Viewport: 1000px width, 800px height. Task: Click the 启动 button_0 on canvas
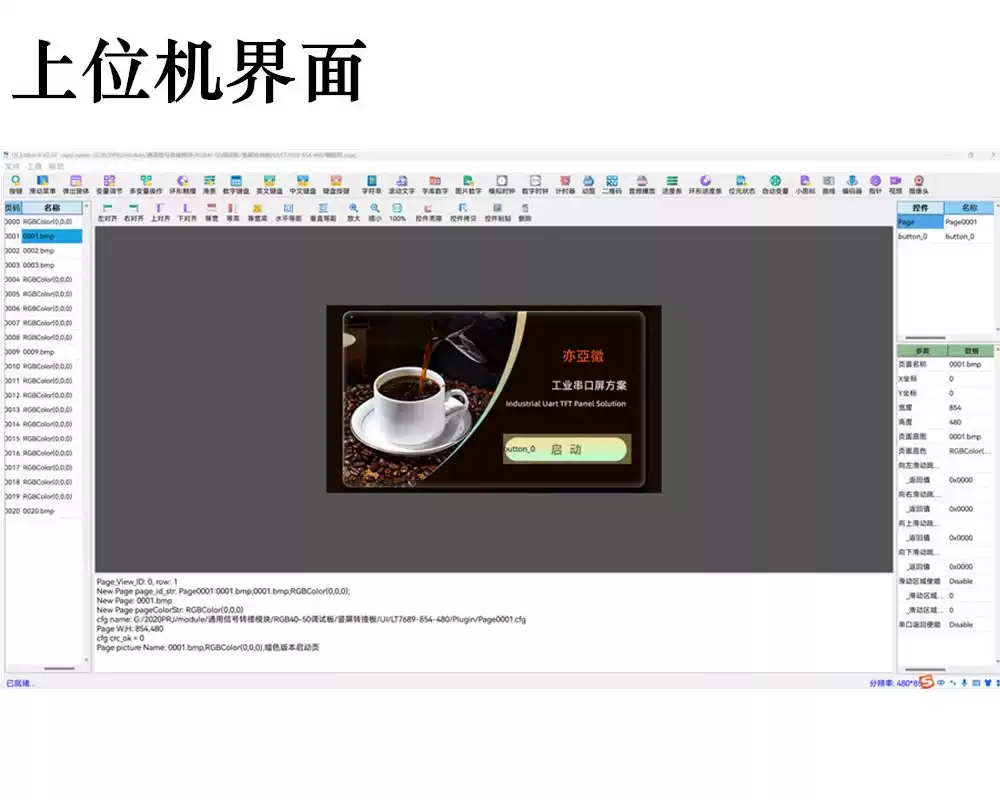pyautogui.click(x=566, y=449)
